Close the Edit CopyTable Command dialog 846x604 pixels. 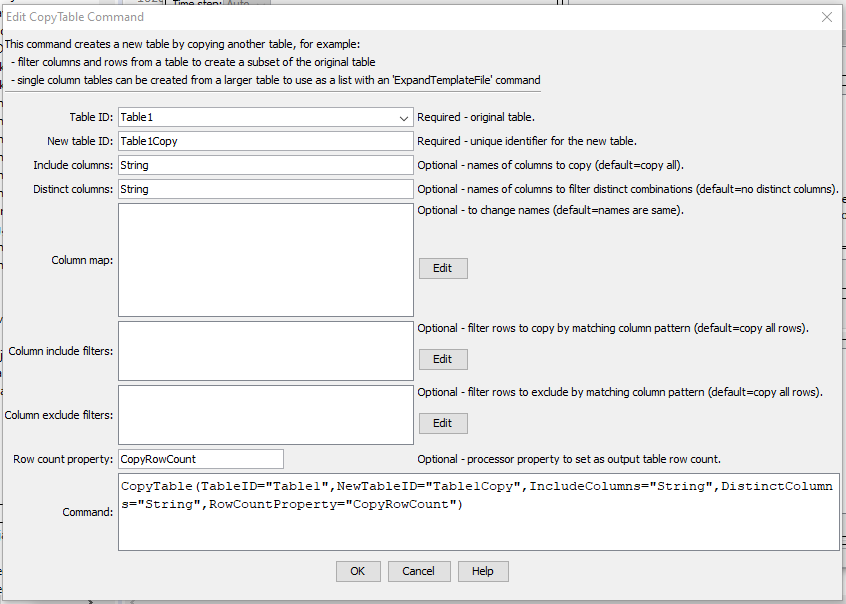click(827, 17)
